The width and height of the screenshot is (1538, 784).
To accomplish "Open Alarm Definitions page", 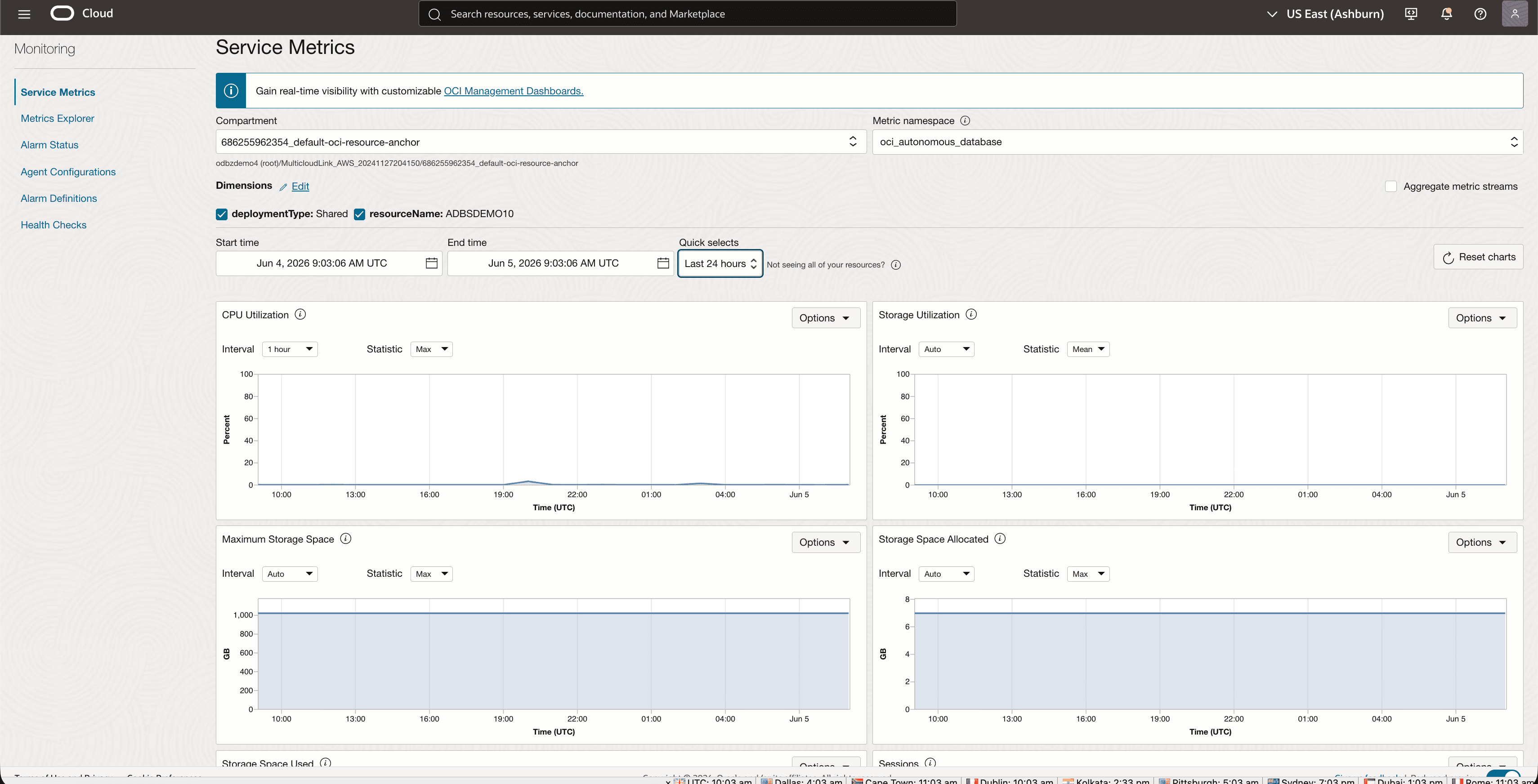I will pos(58,198).
